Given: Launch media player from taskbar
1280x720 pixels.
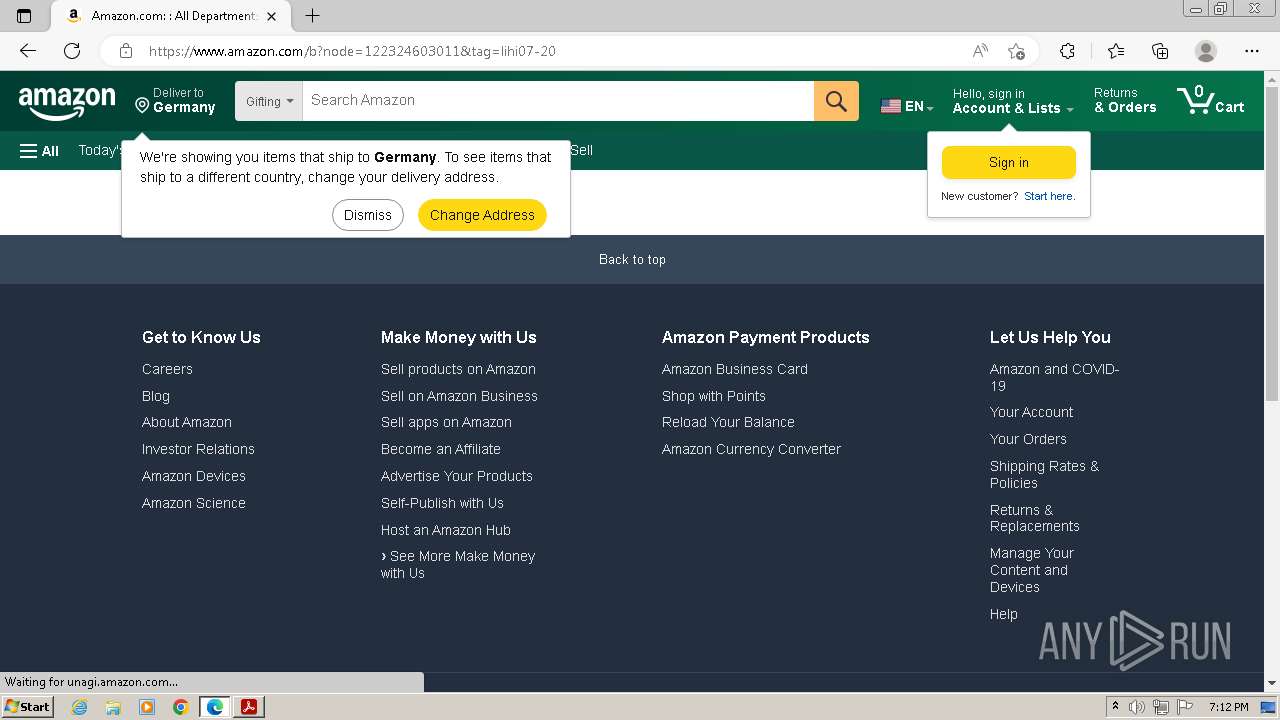Looking at the screenshot, I should (x=147, y=707).
